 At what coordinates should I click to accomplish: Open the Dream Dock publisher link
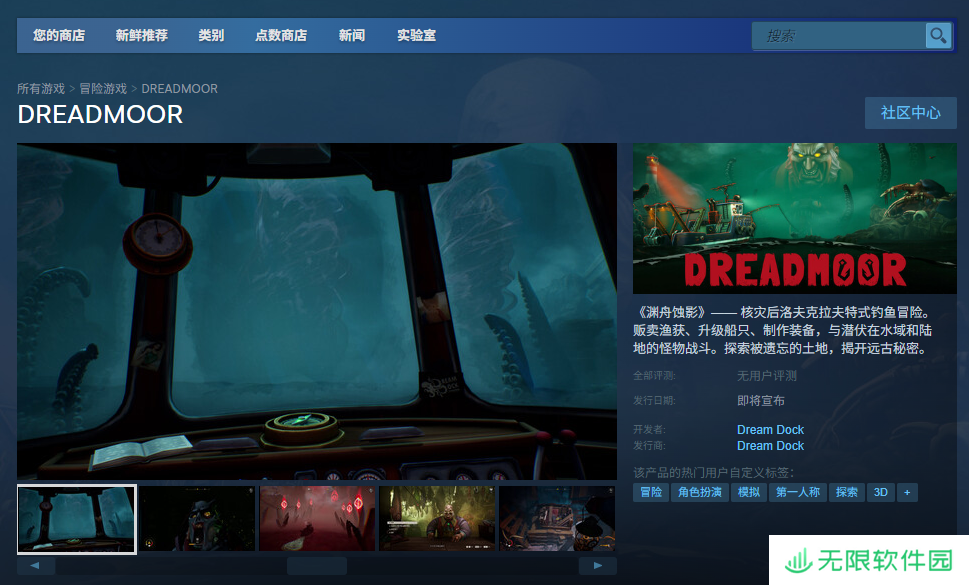(770, 445)
